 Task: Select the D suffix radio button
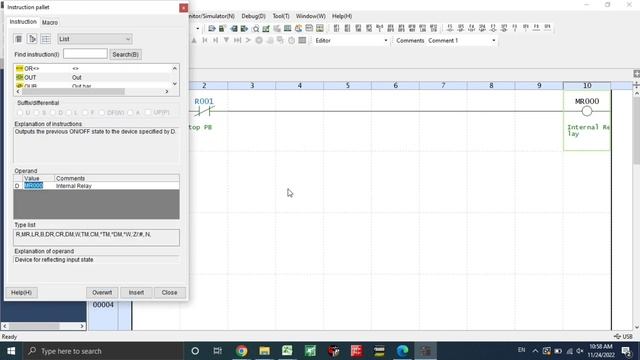pos(53,112)
